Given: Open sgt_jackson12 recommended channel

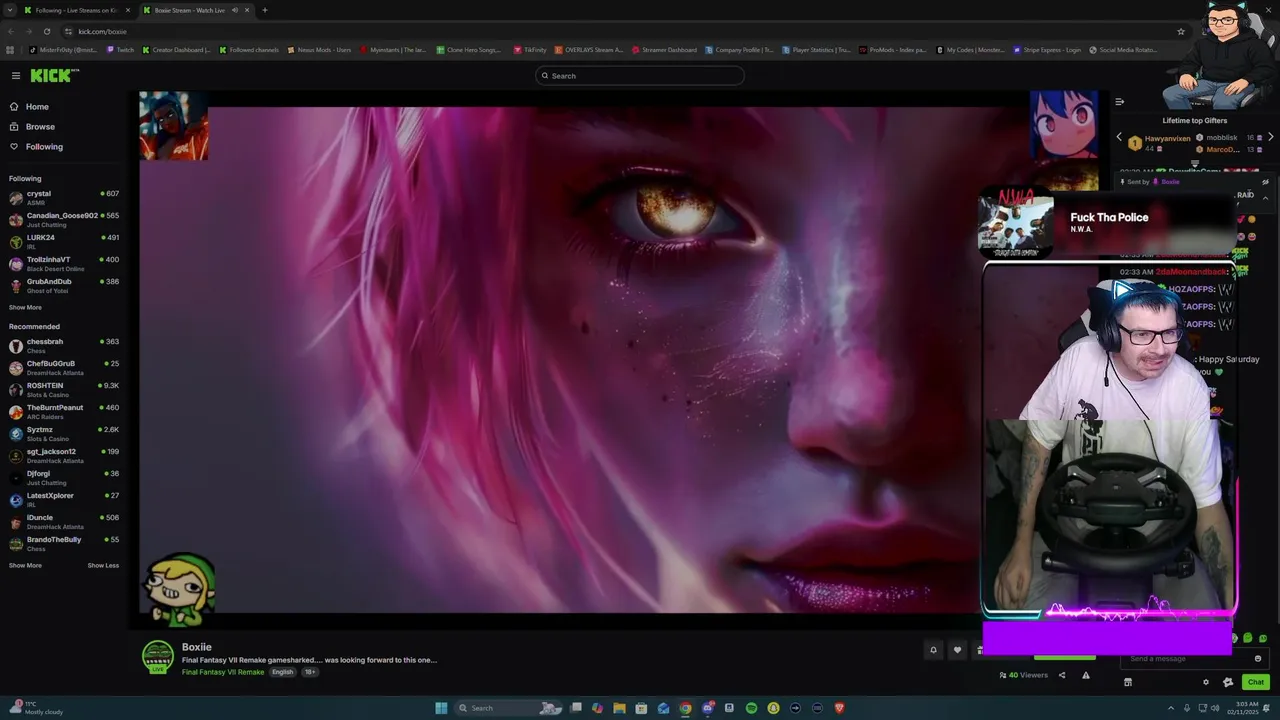Looking at the screenshot, I should [x=64, y=455].
